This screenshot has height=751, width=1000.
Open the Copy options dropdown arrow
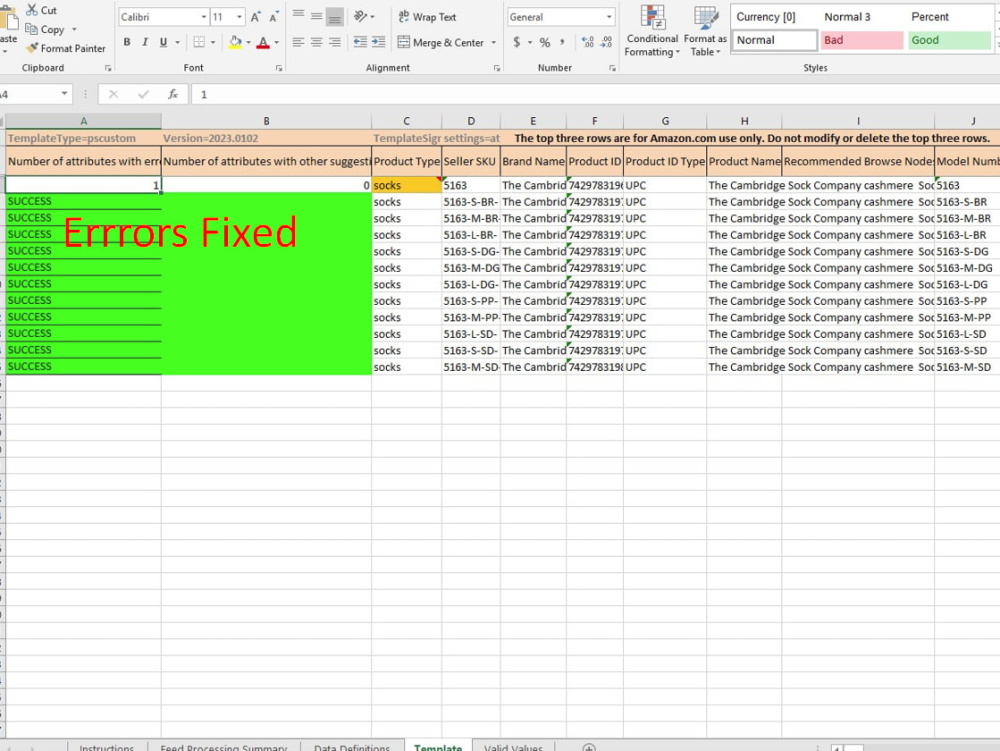click(75, 29)
